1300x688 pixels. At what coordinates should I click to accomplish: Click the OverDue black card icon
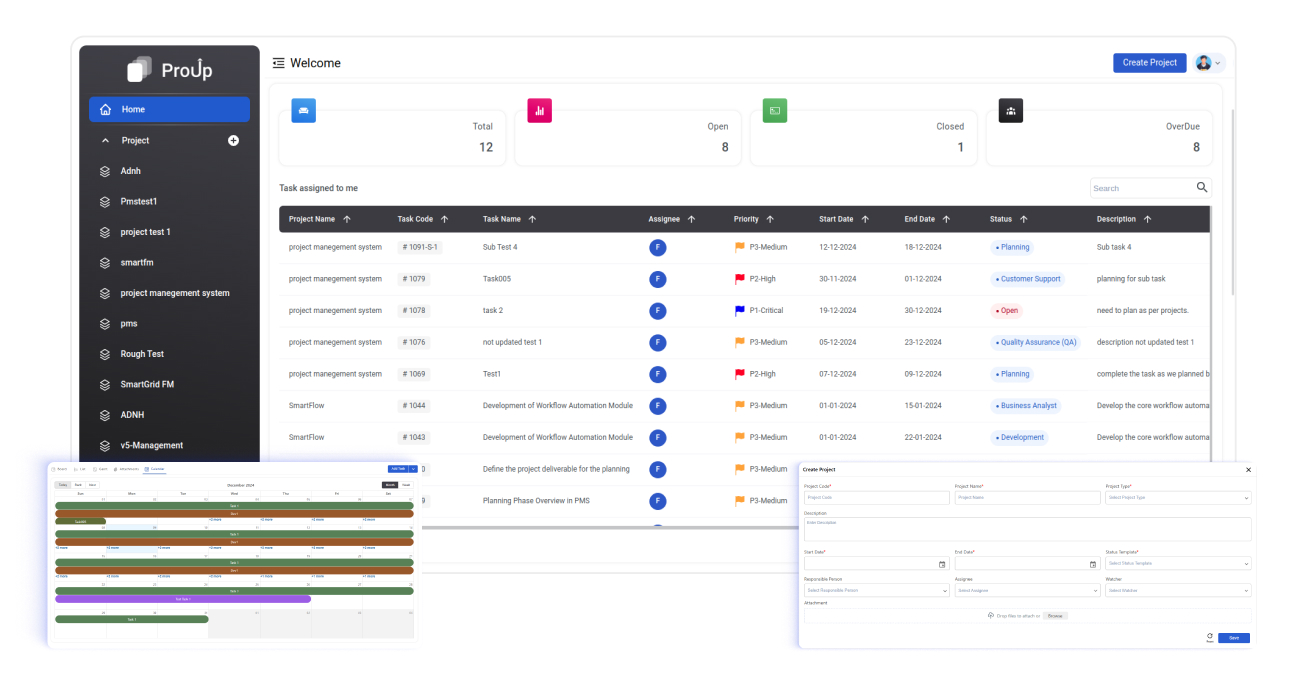(1010, 110)
